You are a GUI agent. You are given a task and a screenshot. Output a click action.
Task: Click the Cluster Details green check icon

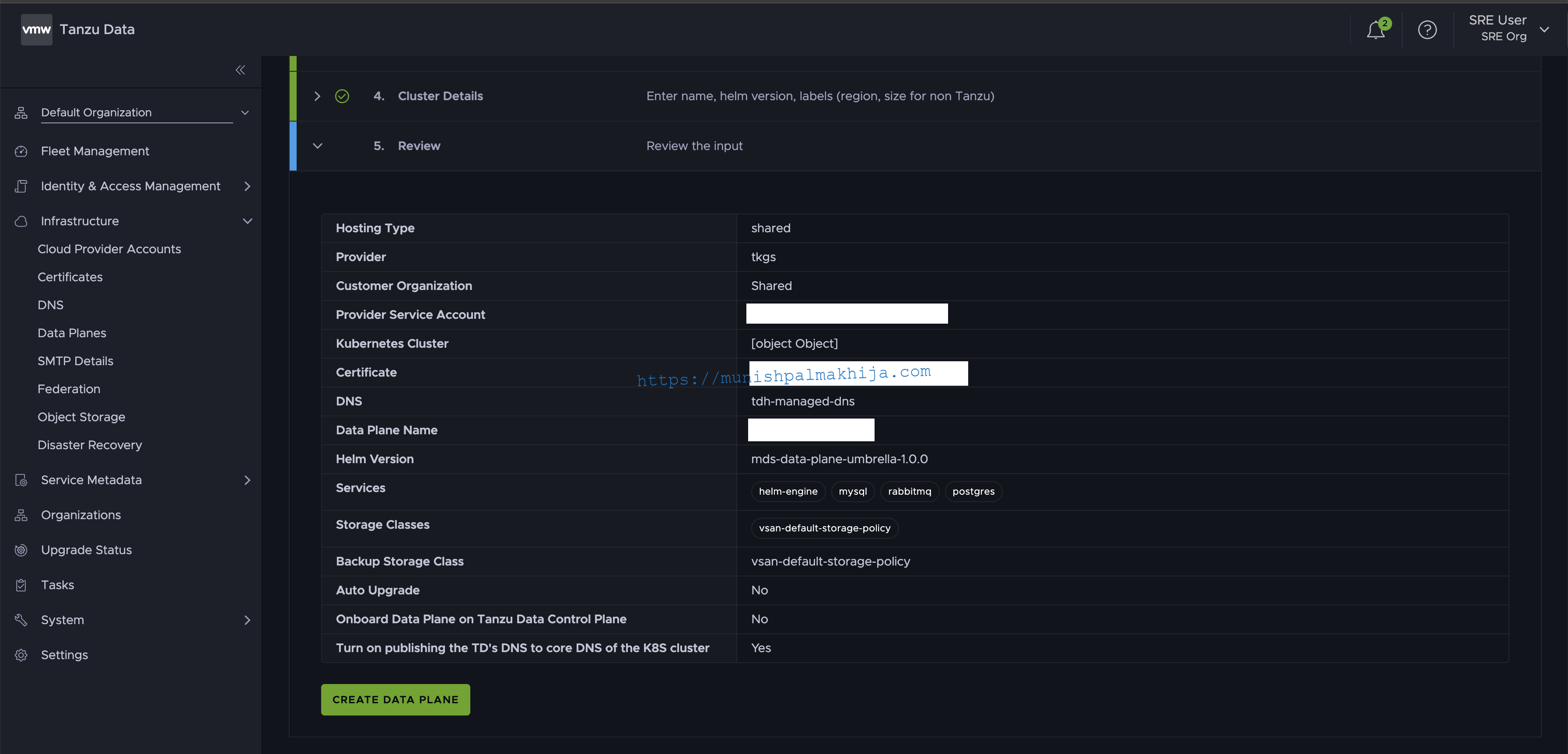(342, 96)
